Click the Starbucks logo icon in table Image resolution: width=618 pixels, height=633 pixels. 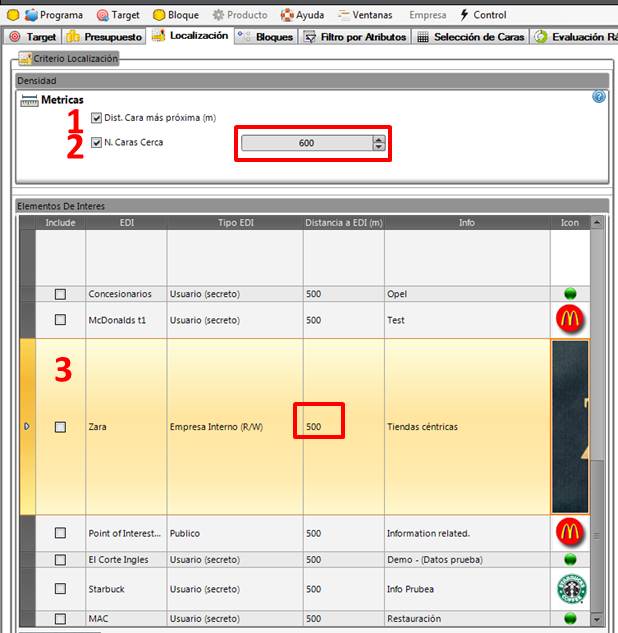pos(570,589)
